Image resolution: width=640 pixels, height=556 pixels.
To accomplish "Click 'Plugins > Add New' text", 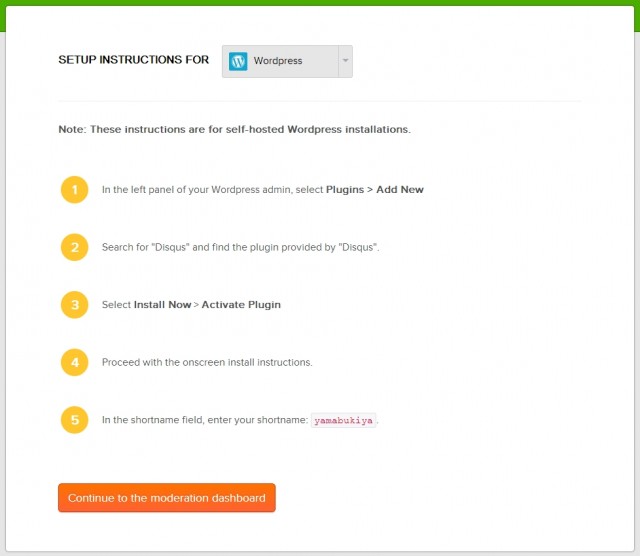I will point(375,189).
